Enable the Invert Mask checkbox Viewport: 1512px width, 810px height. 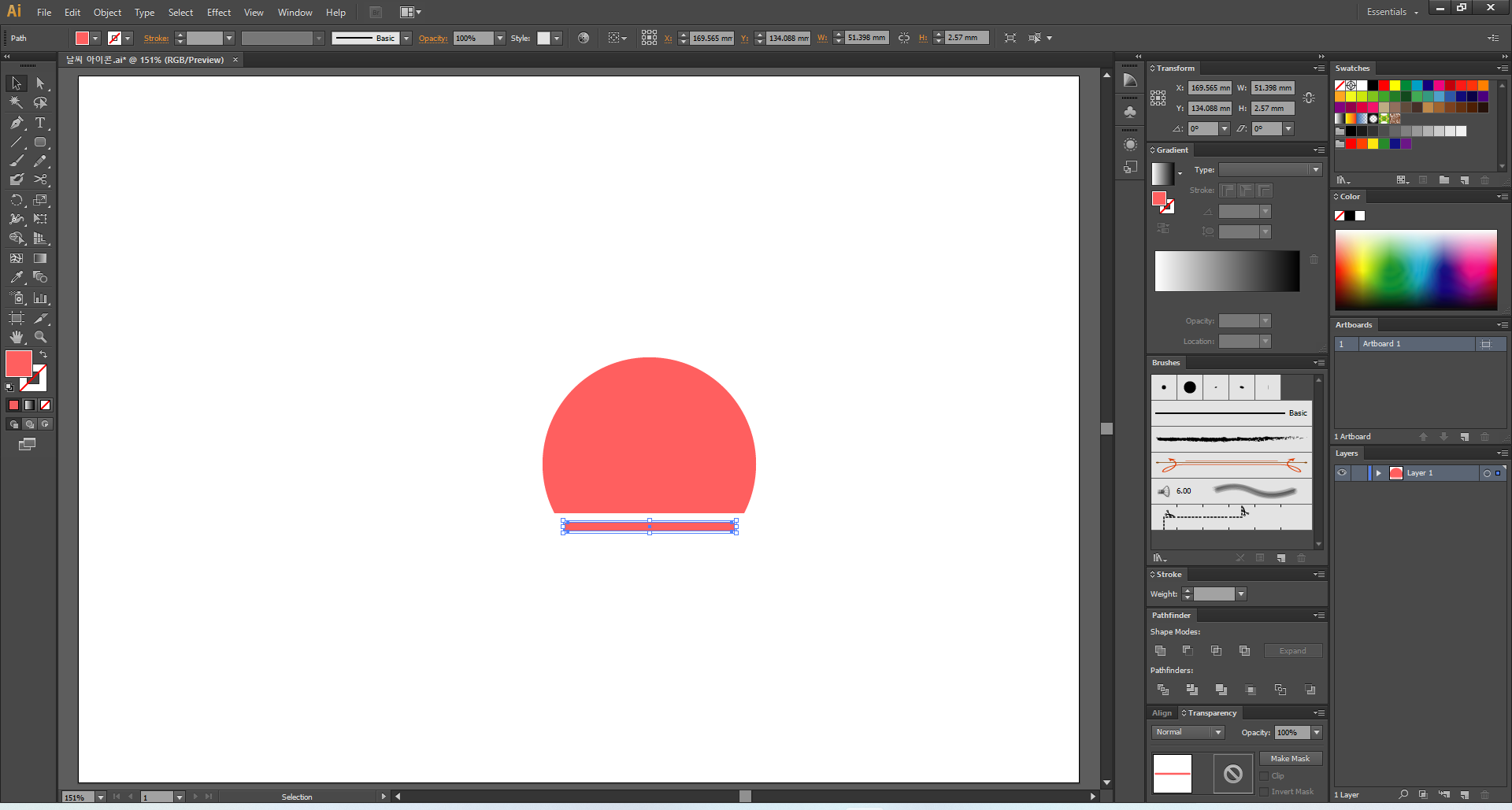pyautogui.click(x=1264, y=792)
